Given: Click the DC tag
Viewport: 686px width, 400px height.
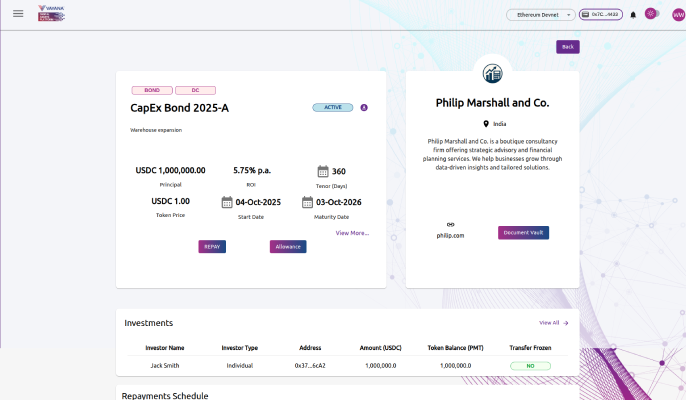Looking at the screenshot, I should pos(195,90).
